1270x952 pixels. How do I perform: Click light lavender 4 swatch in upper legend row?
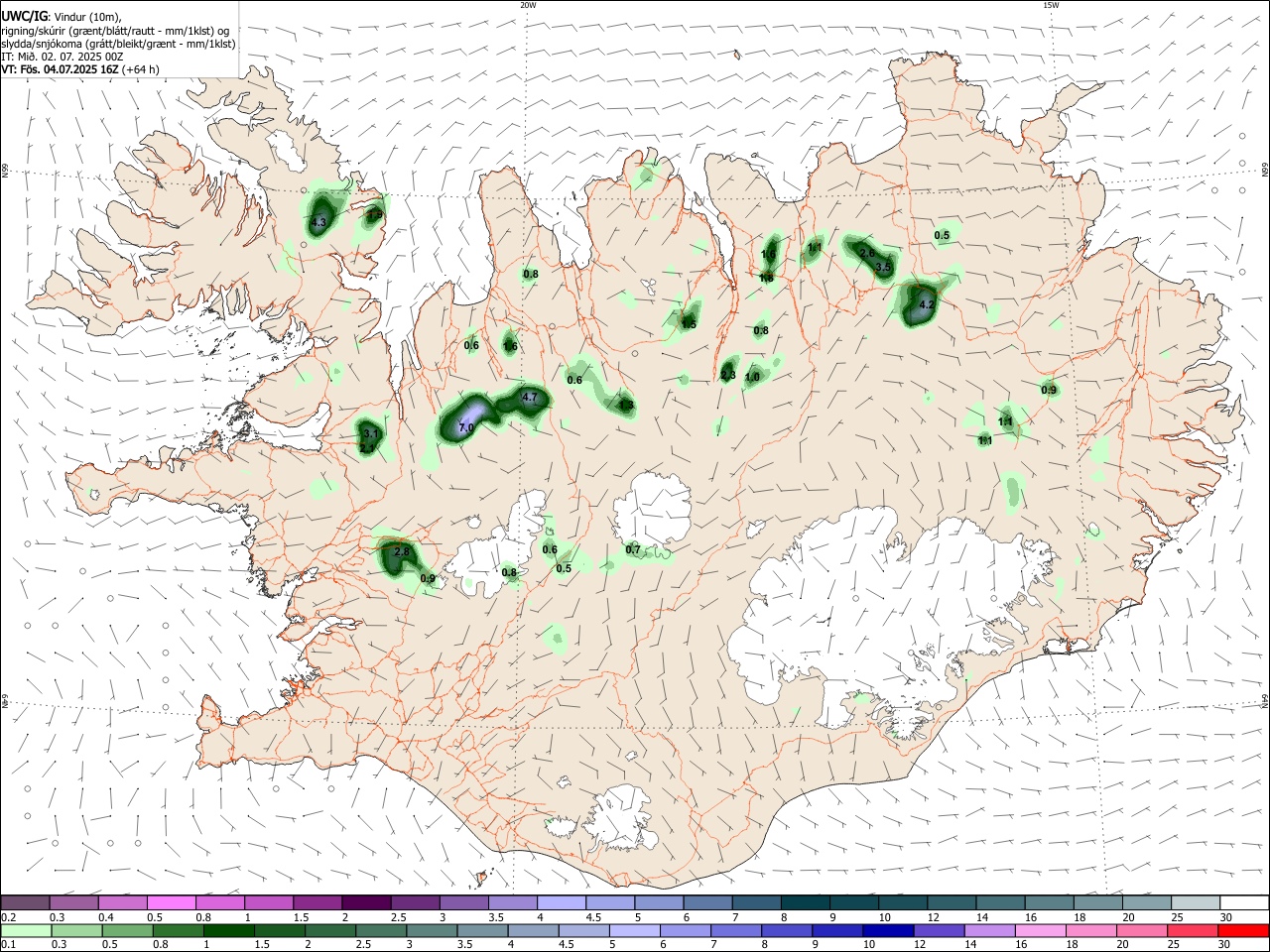pos(561,903)
